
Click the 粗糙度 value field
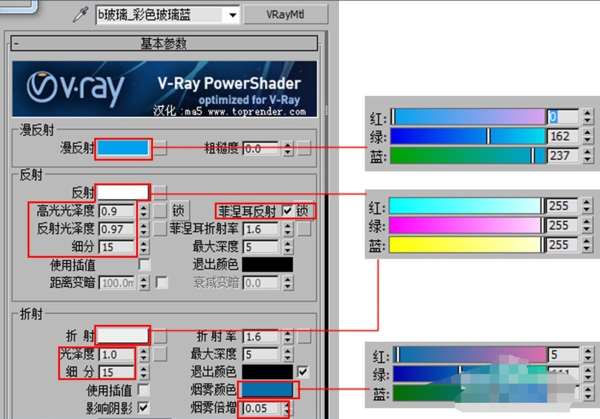(x=261, y=148)
